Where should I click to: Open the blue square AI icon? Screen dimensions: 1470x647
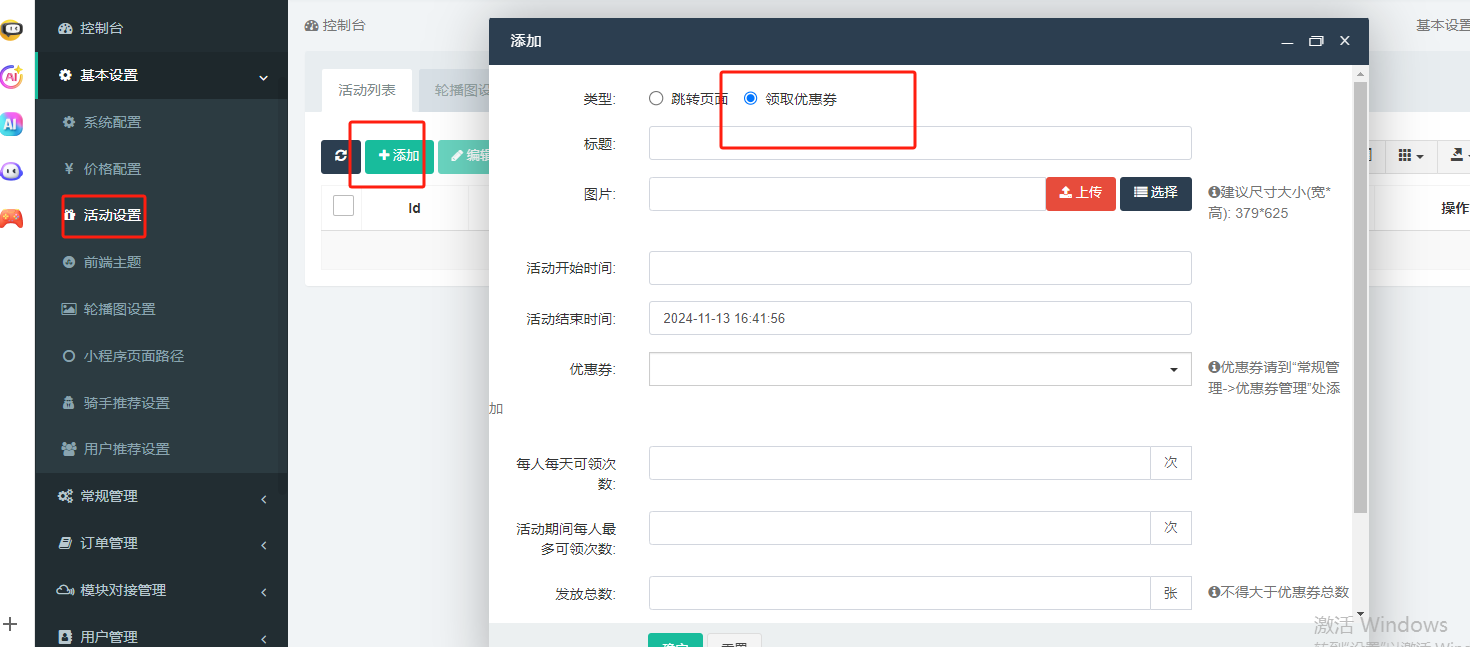point(11,124)
